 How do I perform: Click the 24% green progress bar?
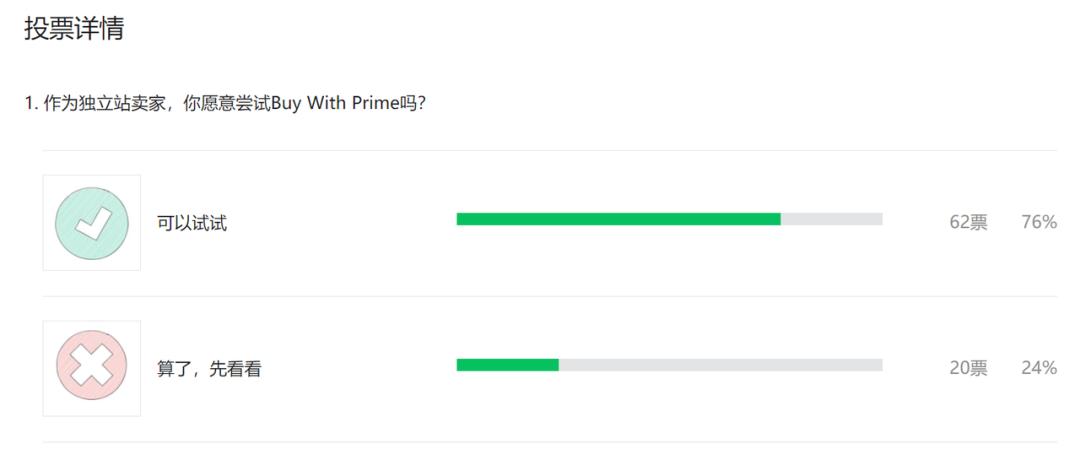508,365
